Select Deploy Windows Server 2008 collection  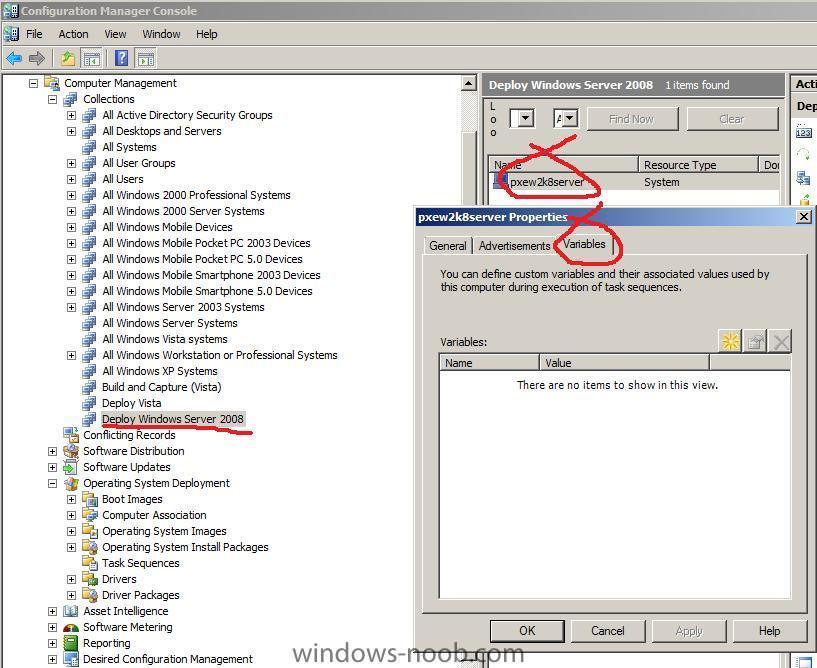(x=172, y=419)
